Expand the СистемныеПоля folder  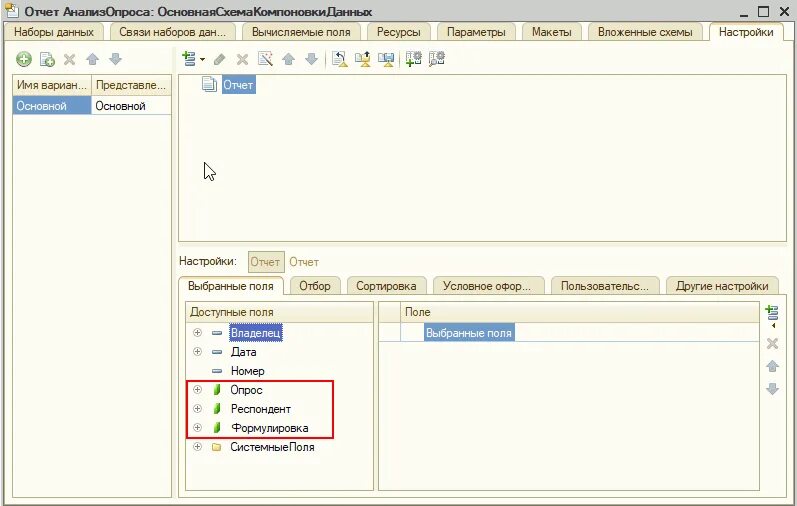tap(197, 447)
